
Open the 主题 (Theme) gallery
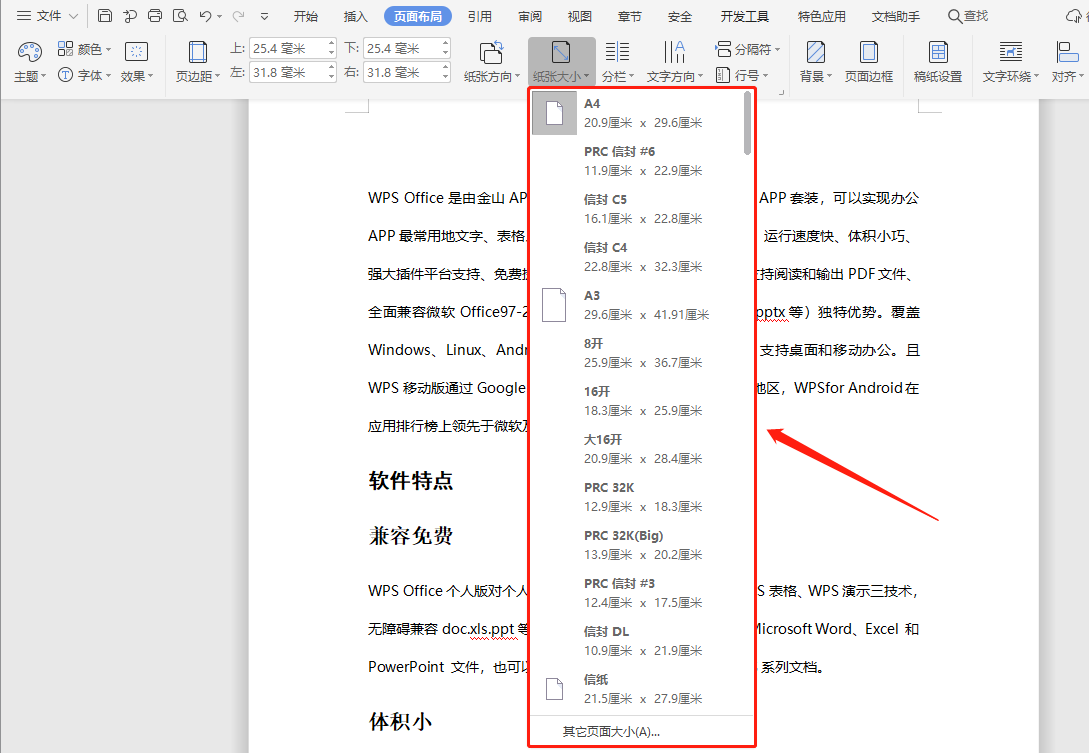(29, 61)
